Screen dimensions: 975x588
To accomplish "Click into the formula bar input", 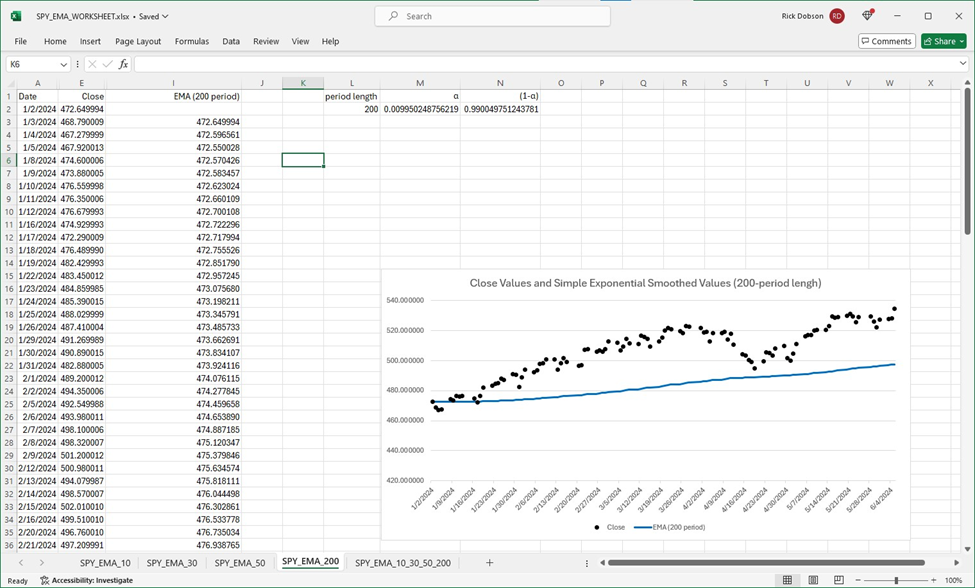I will click(x=546, y=64).
